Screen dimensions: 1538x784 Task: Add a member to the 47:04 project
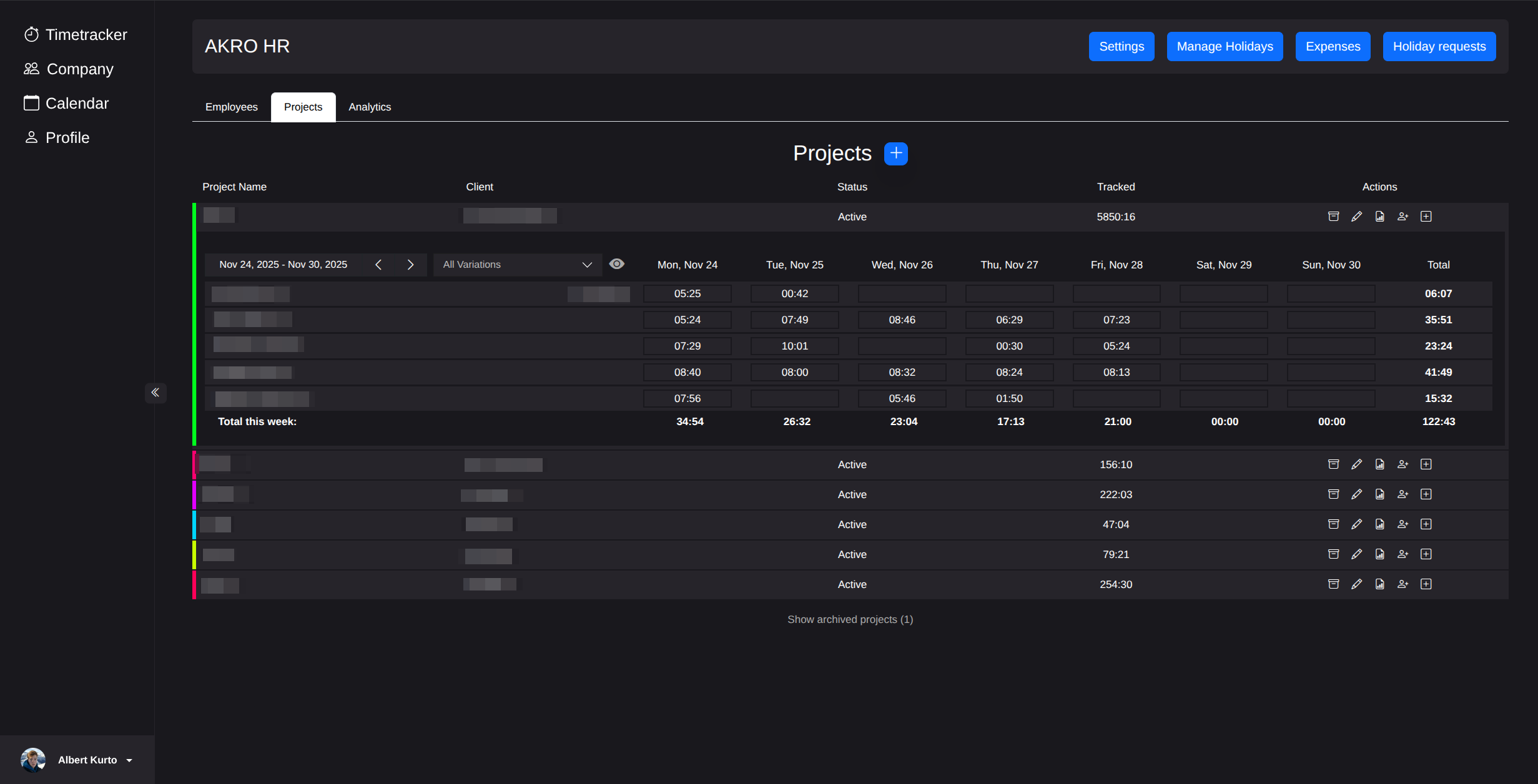1402,524
